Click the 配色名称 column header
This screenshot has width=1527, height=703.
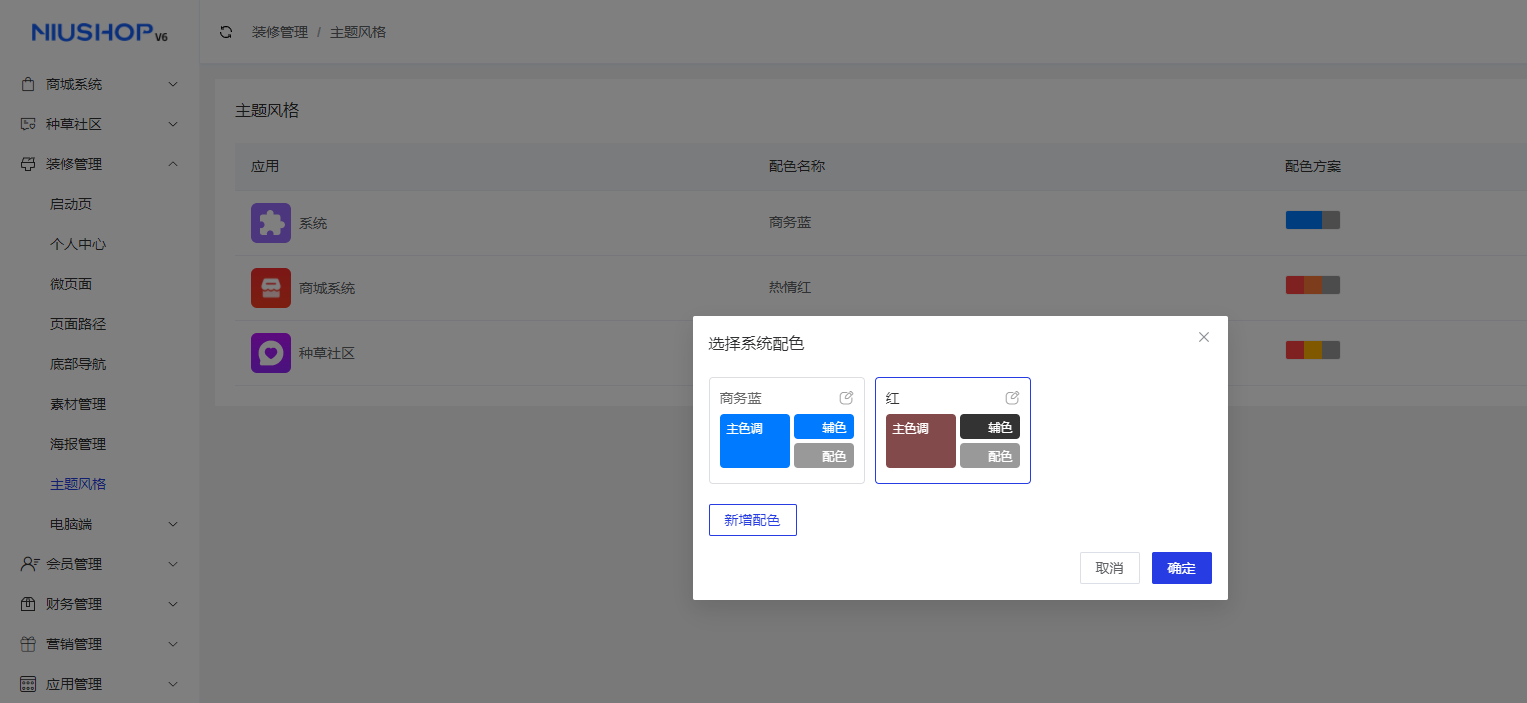pyautogui.click(x=797, y=166)
